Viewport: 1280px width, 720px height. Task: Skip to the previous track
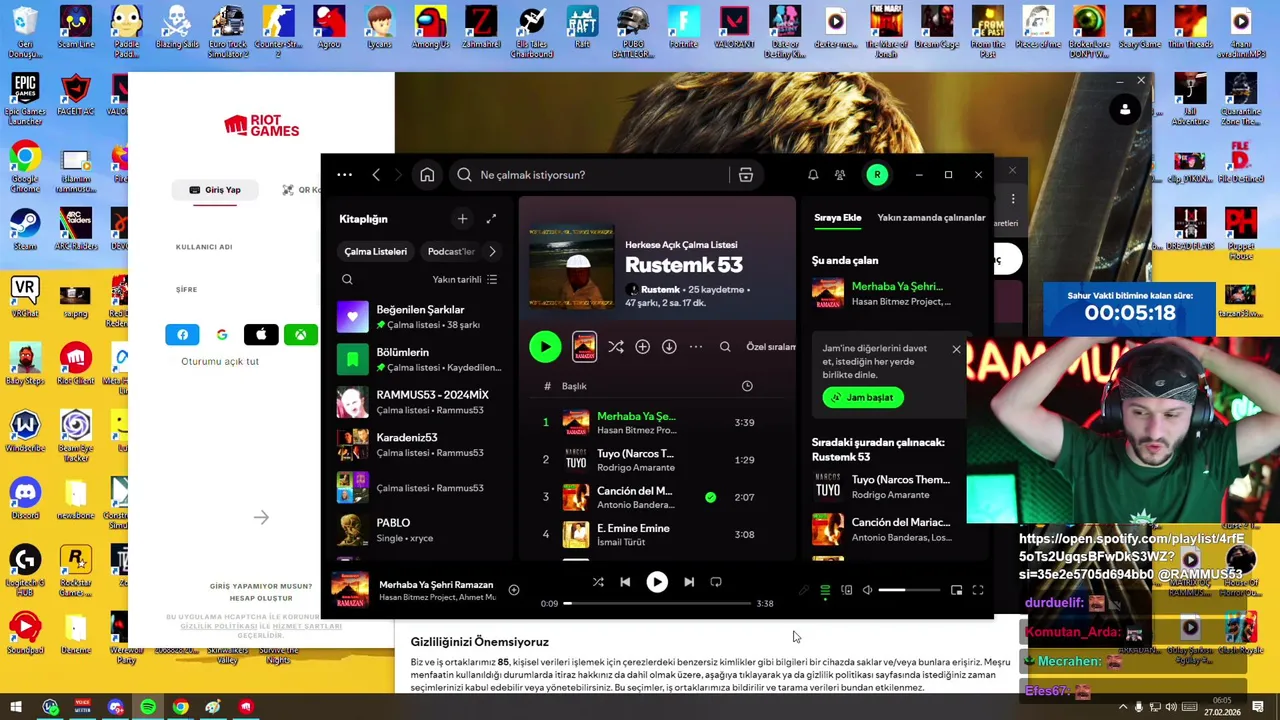click(x=625, y=582)
